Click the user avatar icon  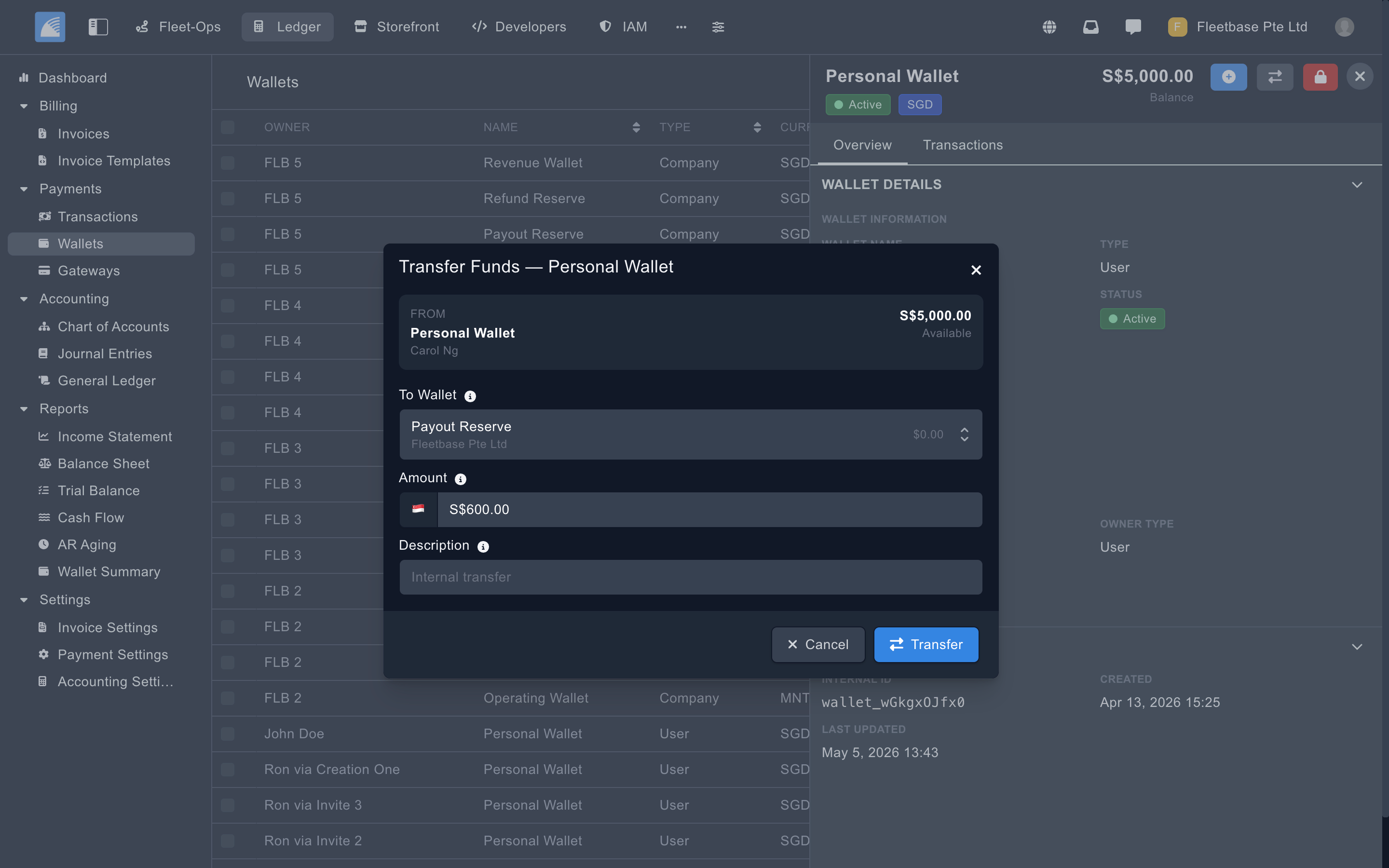[1344, 27]
